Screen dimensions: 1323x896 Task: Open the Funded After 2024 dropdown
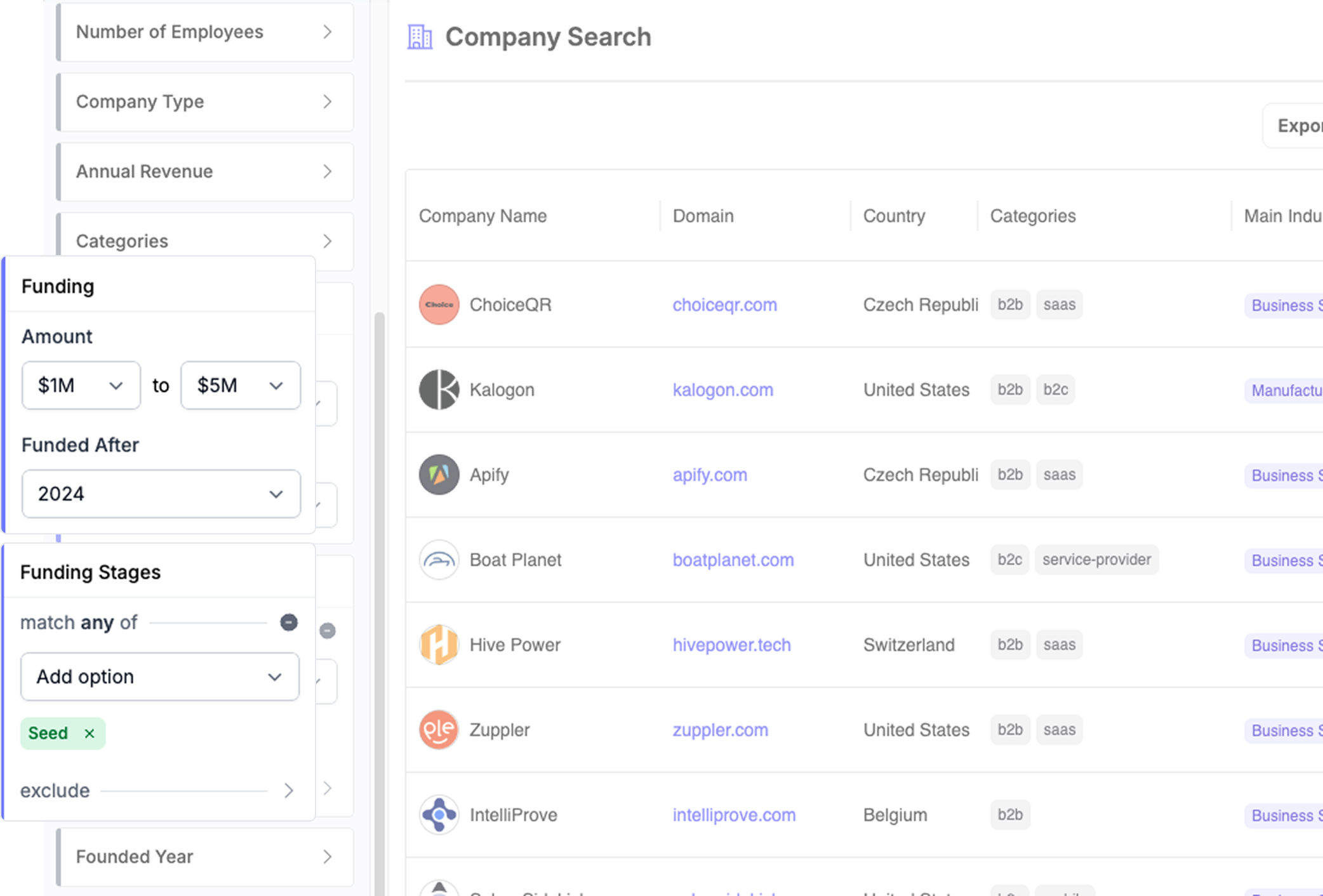(x=161, y=494)
